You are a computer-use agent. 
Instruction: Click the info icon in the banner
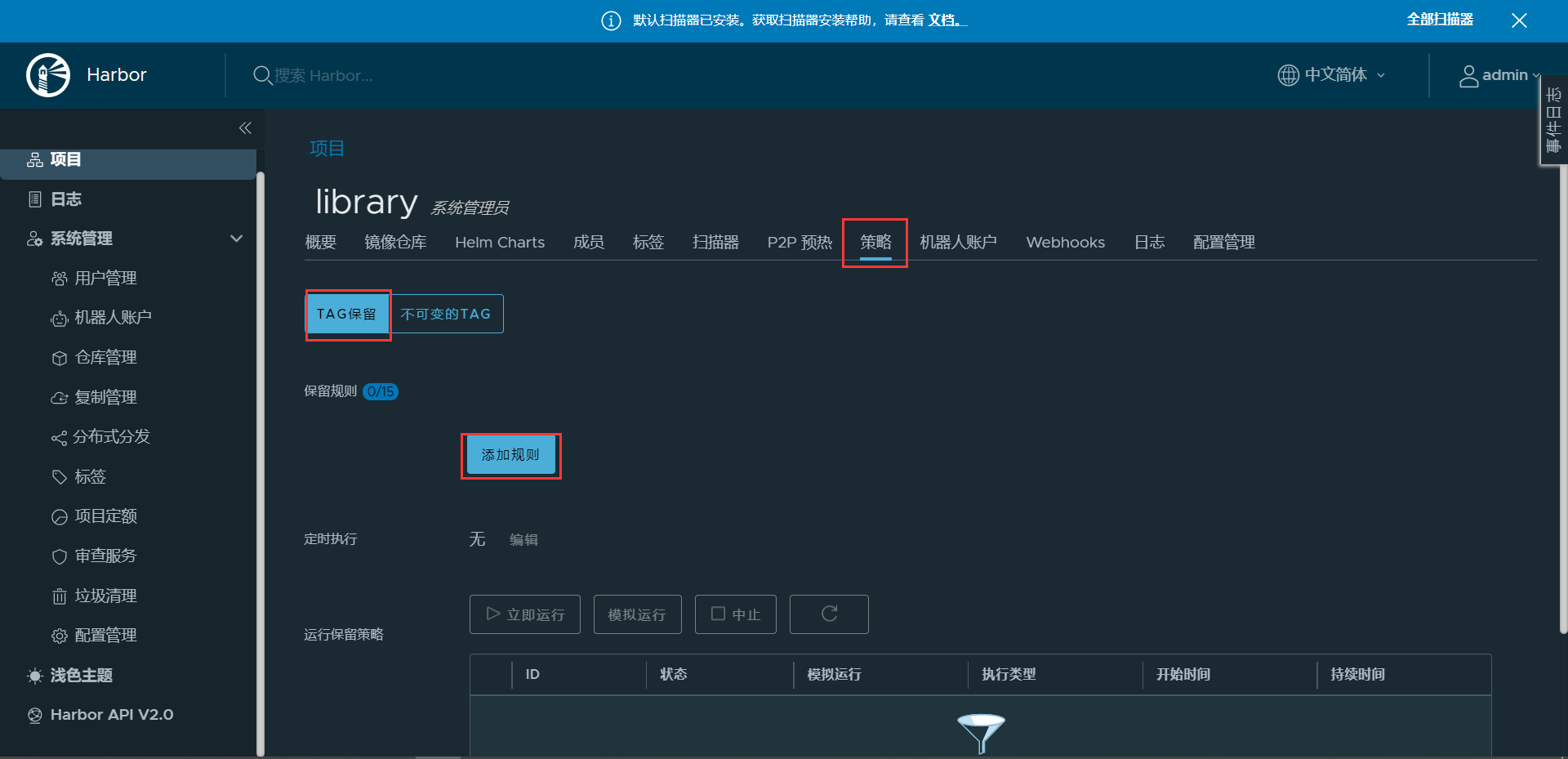[x=611, y=20]
